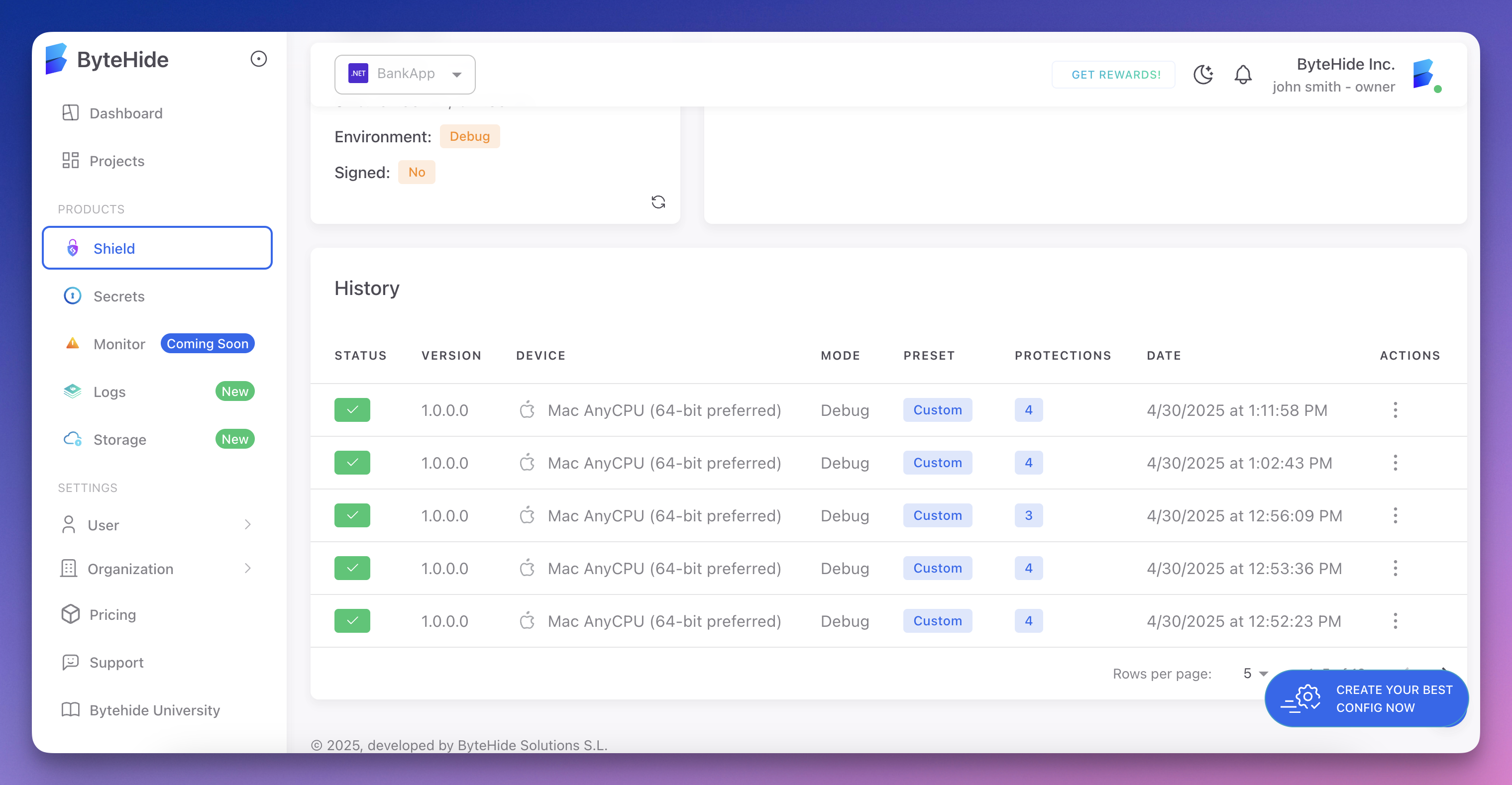Click the refresh icon in application card
The width and height of the screenshot is (1512, 785).
click(658, 202)
